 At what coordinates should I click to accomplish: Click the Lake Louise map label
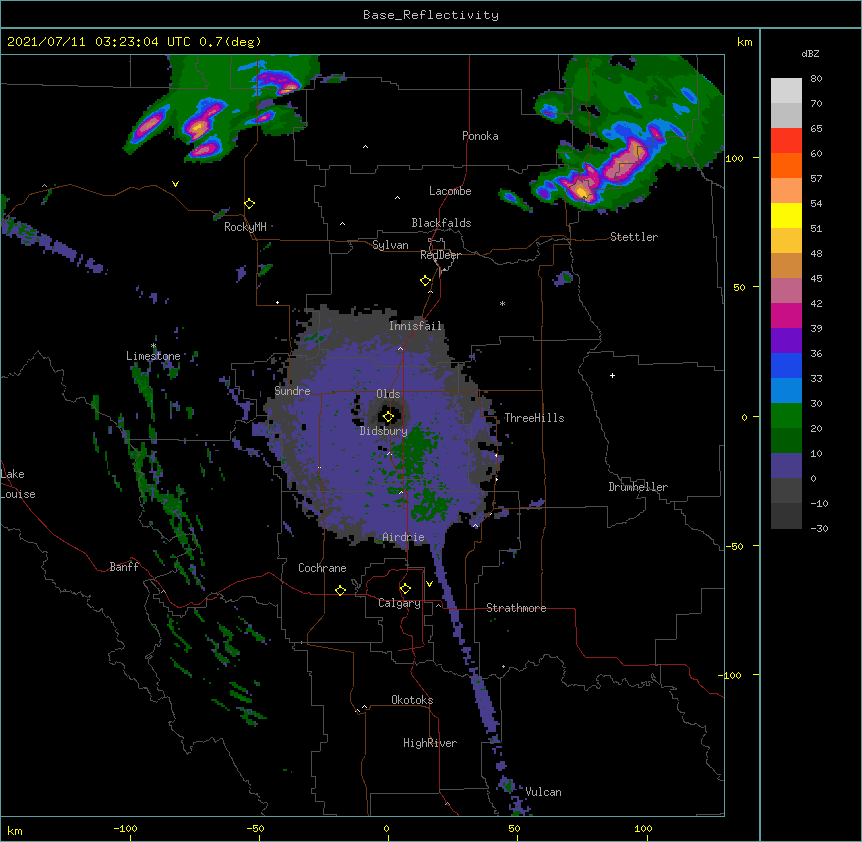pyautogui.click(x=18, y=484)
